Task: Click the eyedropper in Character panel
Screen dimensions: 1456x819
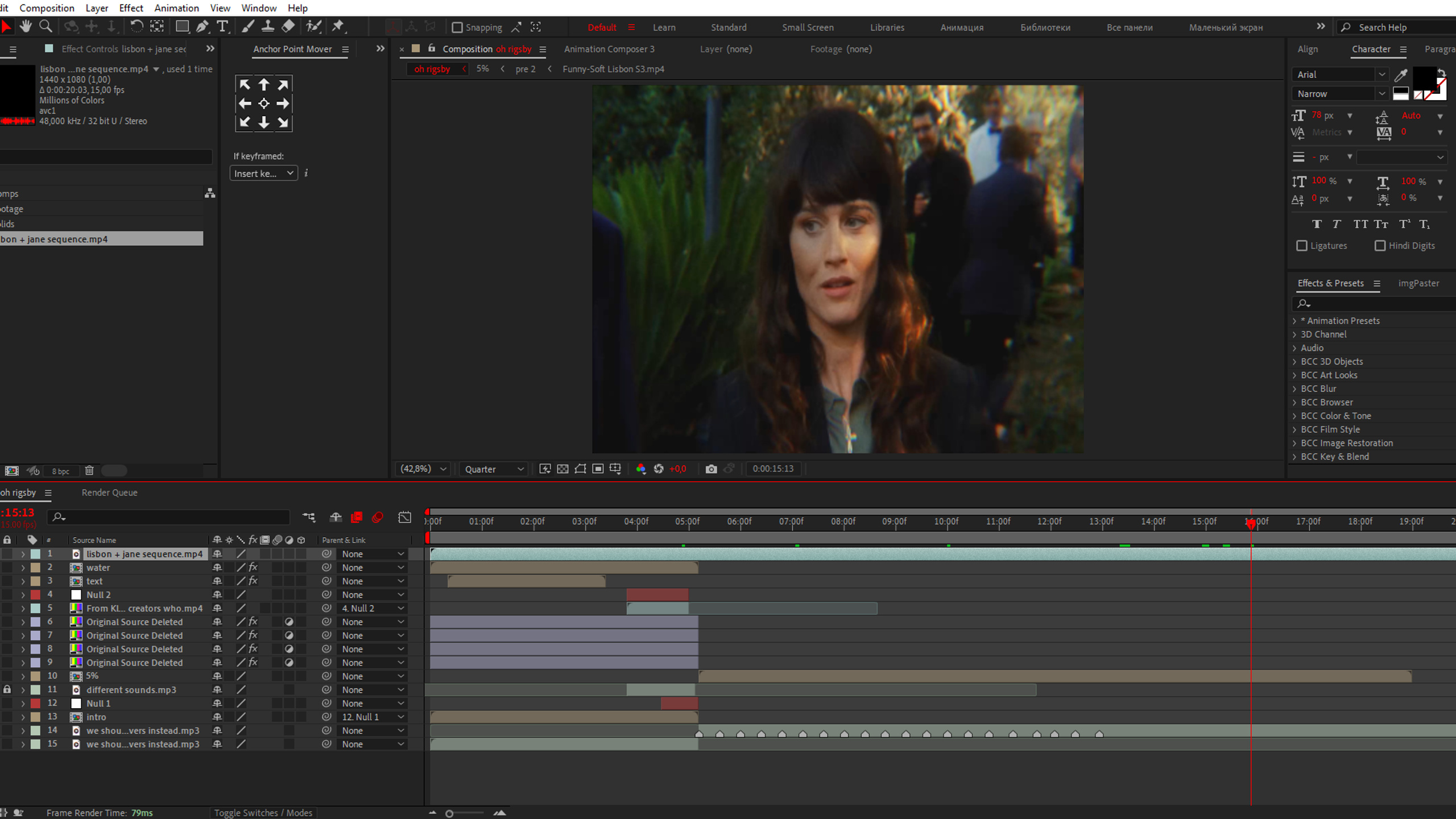Action: tap(1401, 75)
